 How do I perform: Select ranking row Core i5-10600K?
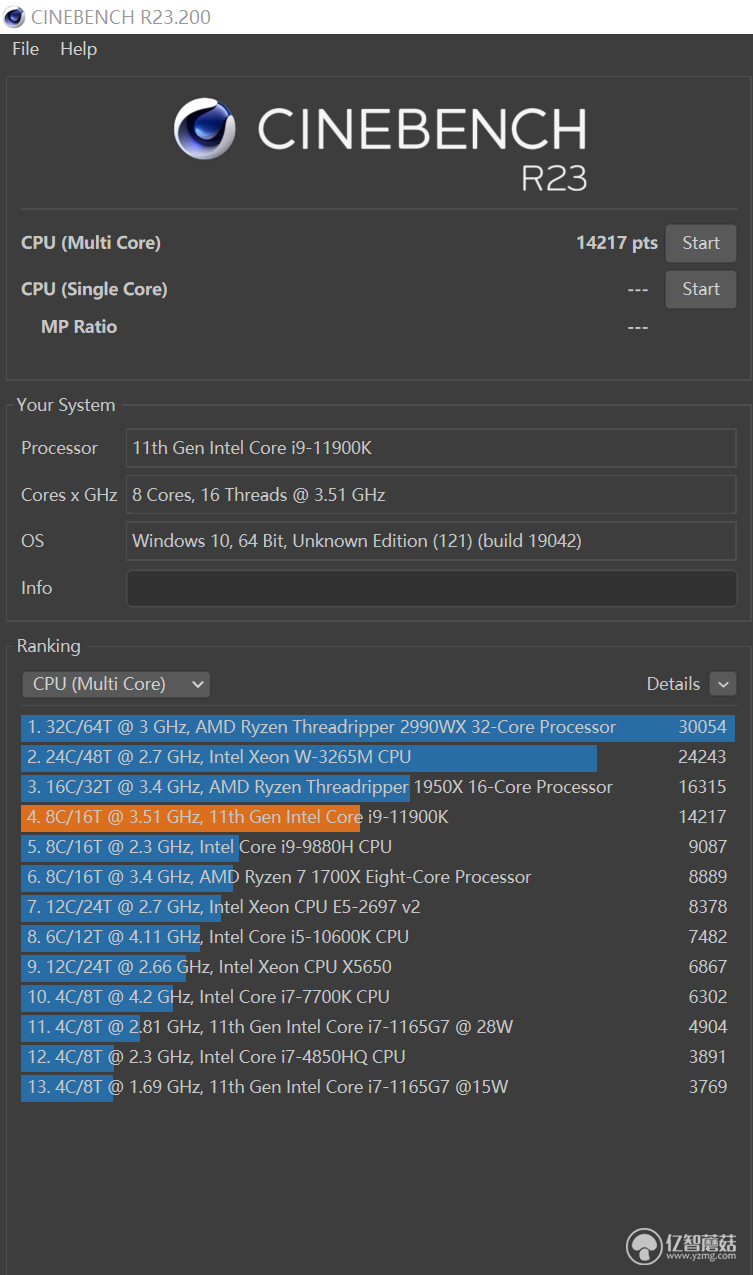coord(378,937)
